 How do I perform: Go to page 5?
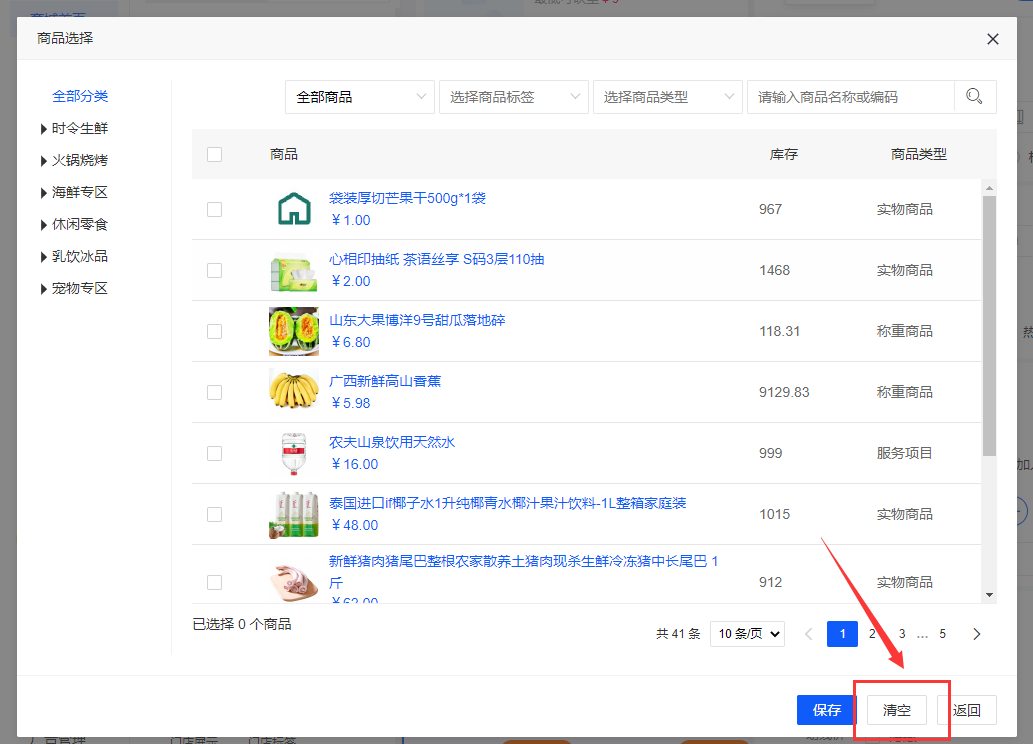click(943, 634)
